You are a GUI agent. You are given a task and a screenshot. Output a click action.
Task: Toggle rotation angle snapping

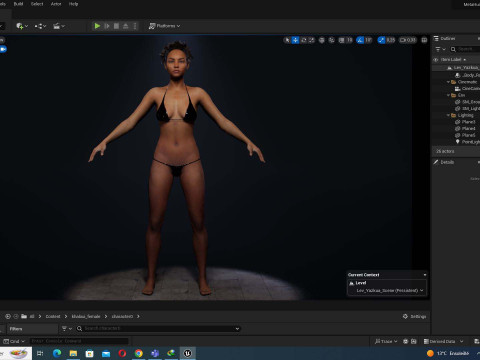pyautogui.click(x=360, y=40)
